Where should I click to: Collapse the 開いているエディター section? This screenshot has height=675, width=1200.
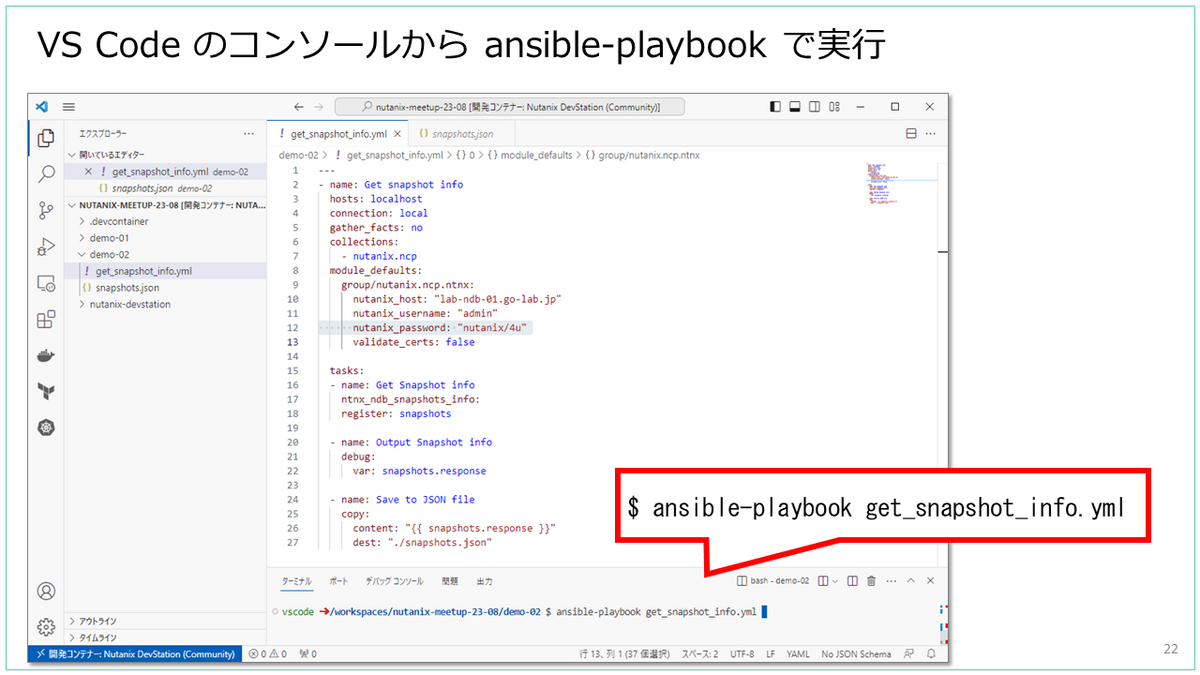click(165, 155)
